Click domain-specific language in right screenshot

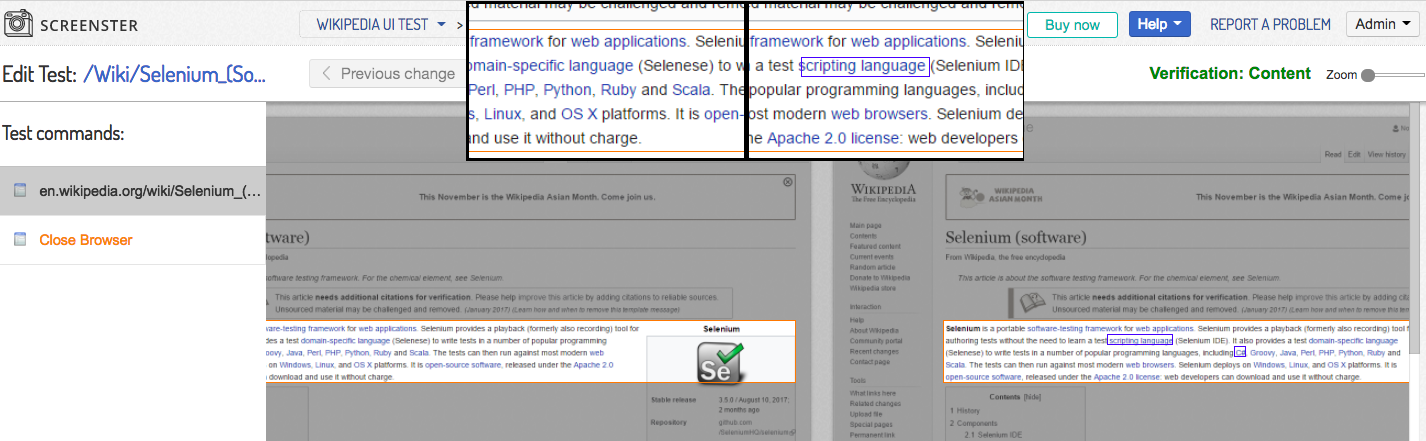coord(1354,340)
